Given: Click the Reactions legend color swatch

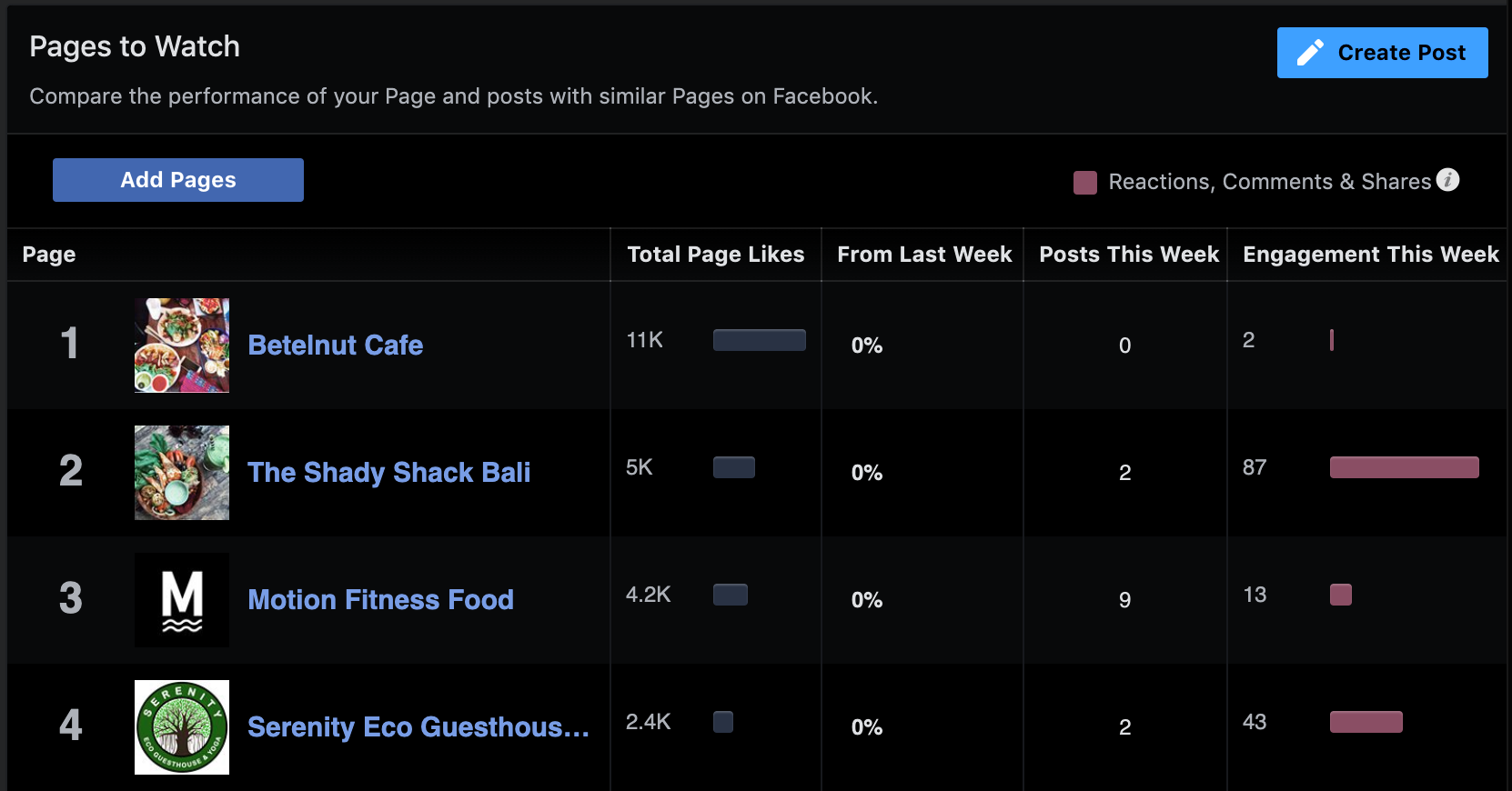Looking at the screenshot, I should [1085, 182].
